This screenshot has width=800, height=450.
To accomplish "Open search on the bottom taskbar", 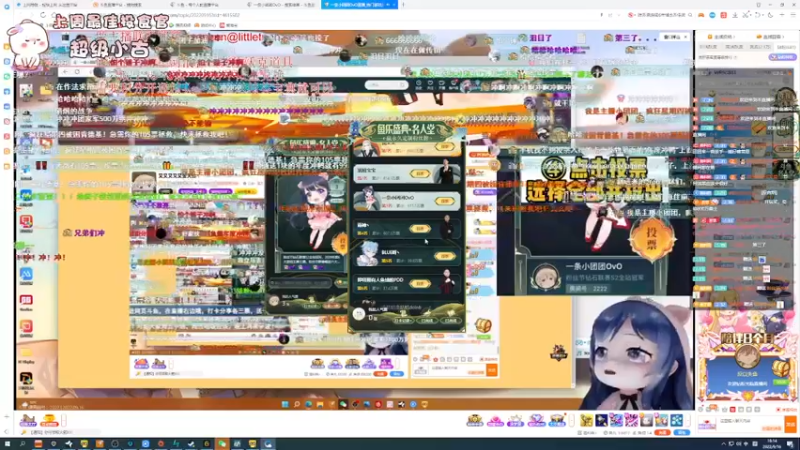I will [x=22, y=444].
